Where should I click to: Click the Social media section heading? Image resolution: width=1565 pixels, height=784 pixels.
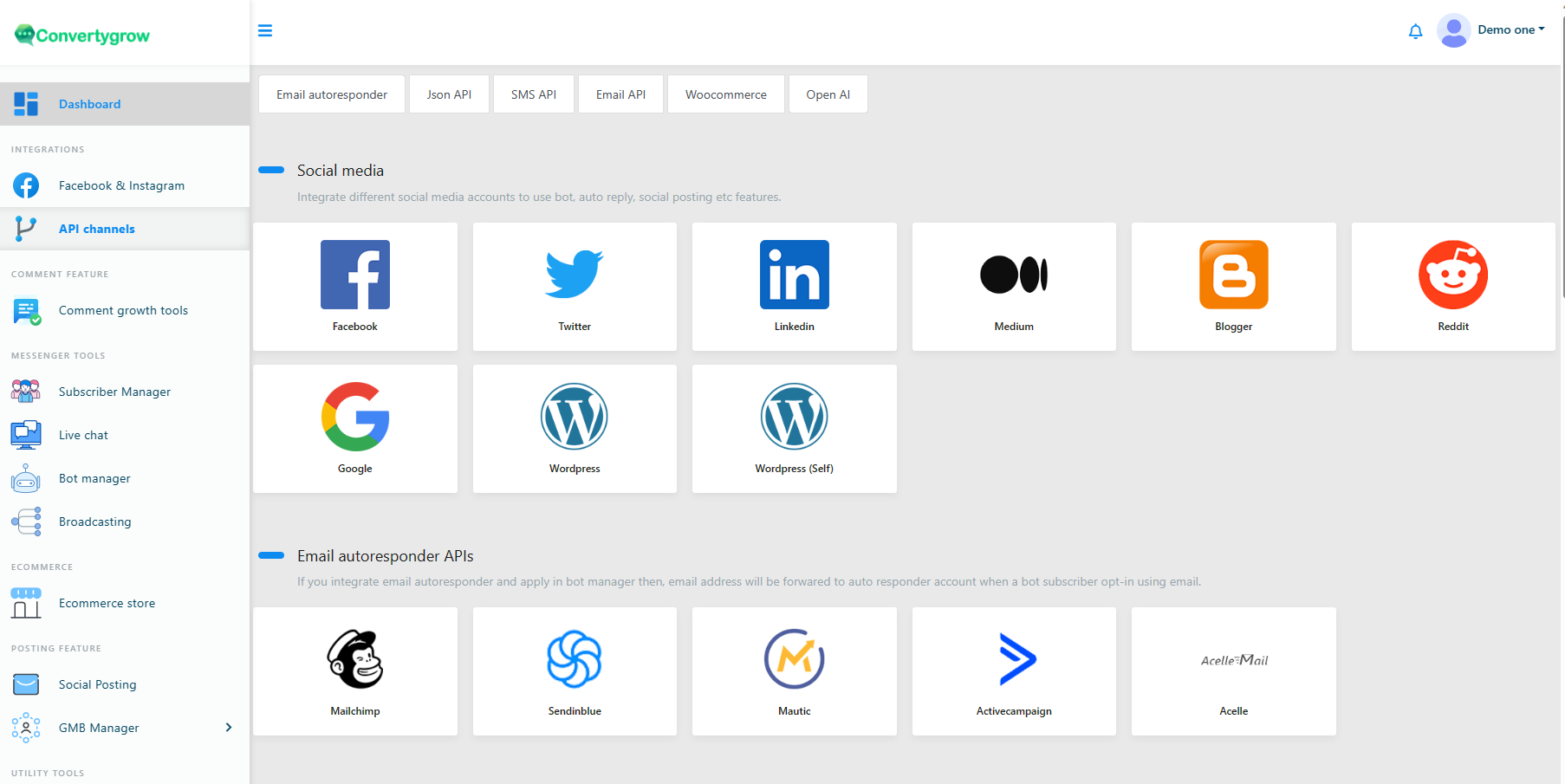341,171
